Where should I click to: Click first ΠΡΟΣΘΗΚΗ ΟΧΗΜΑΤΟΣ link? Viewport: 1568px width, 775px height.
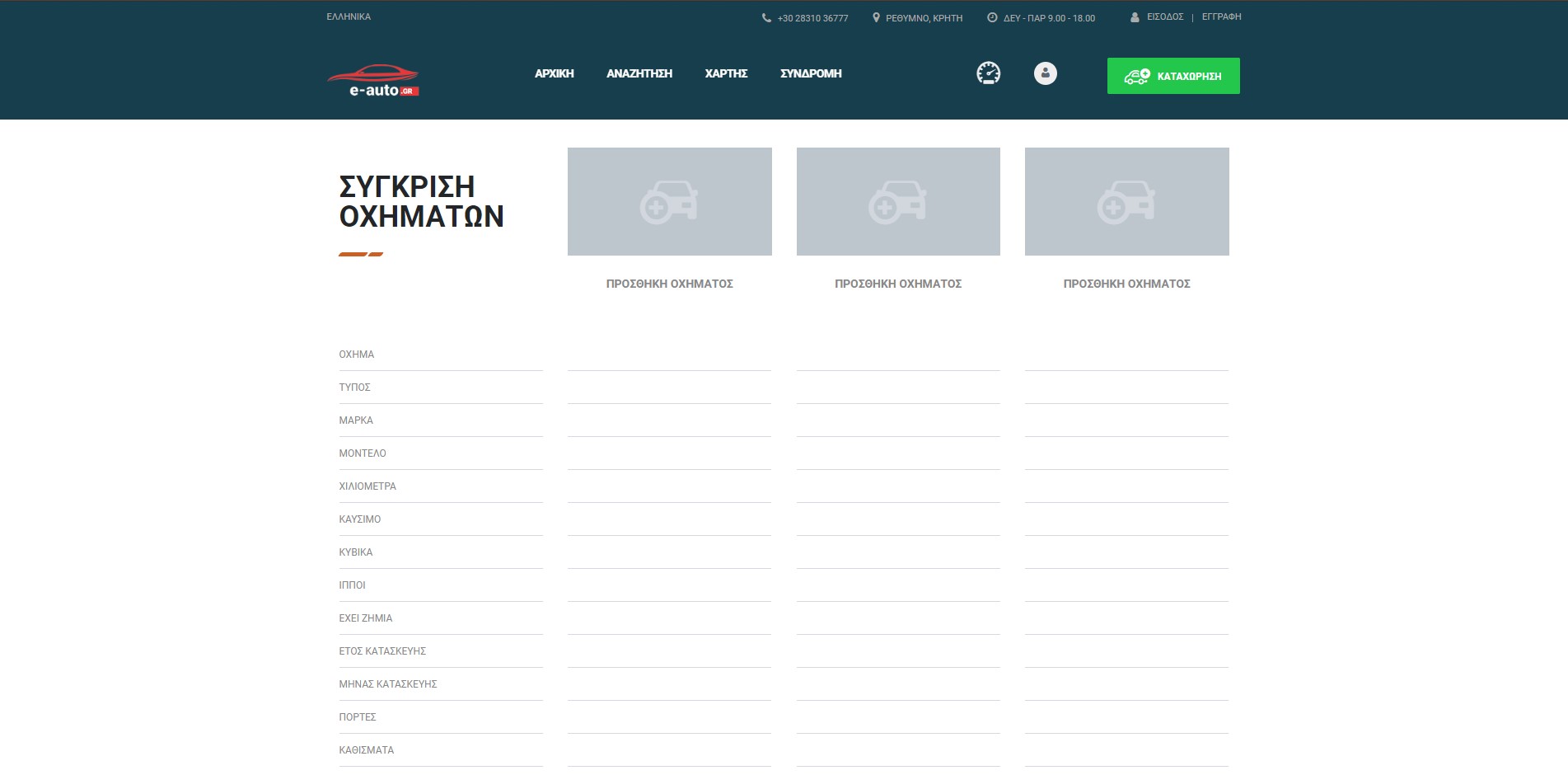669,284
